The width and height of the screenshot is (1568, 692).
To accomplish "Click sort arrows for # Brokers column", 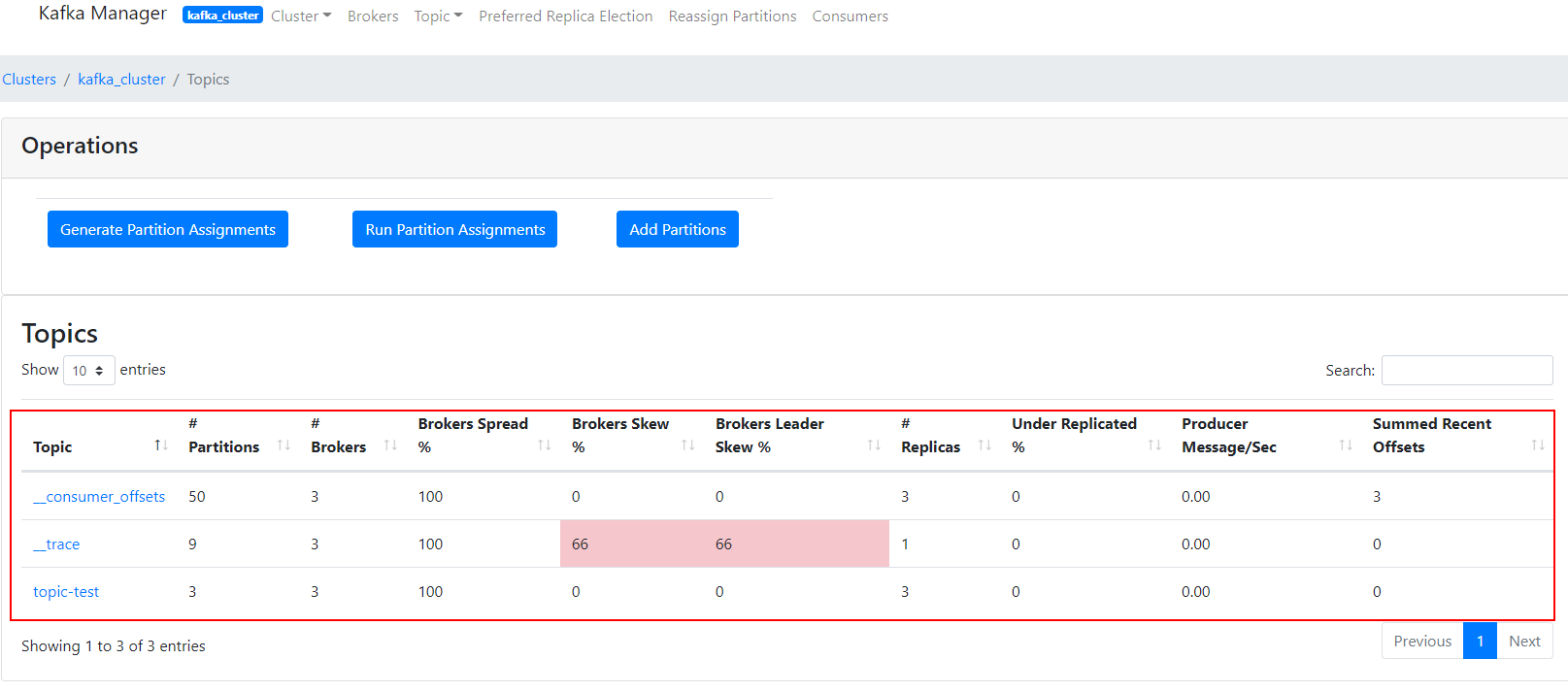I will coord(390,445).
